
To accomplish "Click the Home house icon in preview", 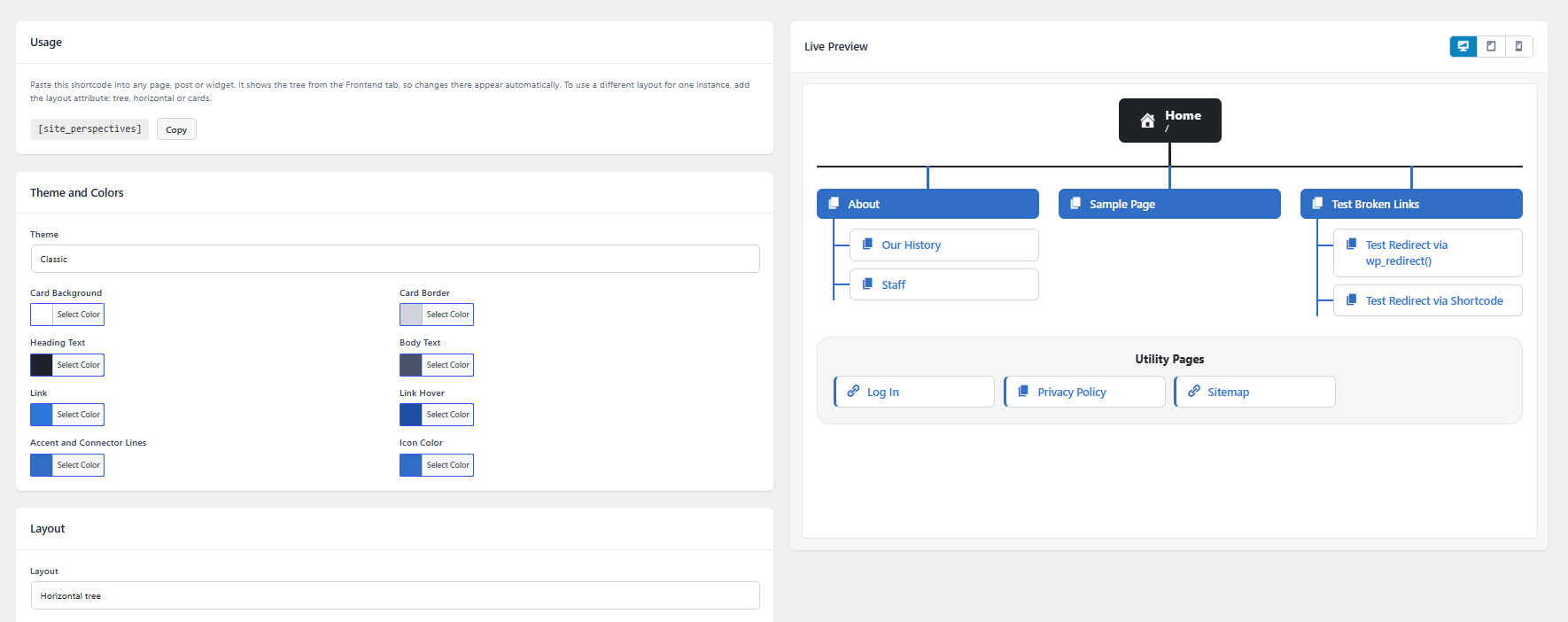I will coord(1147,121).
